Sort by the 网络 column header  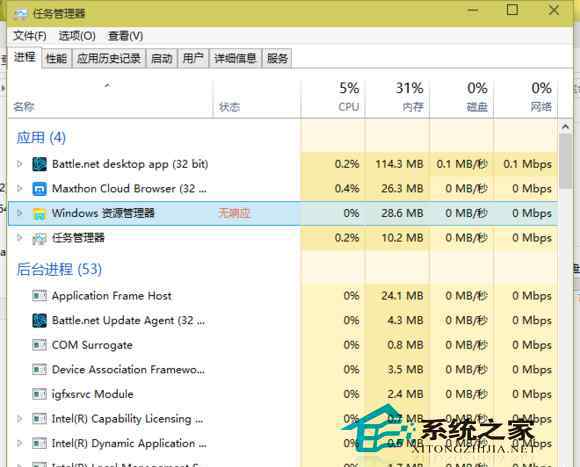526,99
